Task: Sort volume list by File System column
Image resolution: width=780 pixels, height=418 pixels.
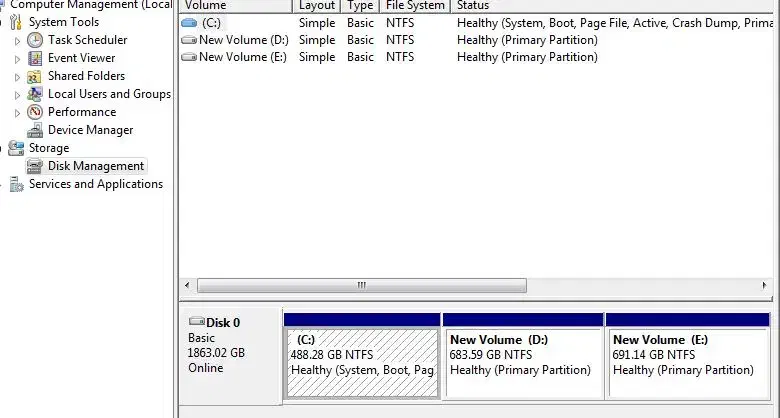Action: tap(414, 6)
